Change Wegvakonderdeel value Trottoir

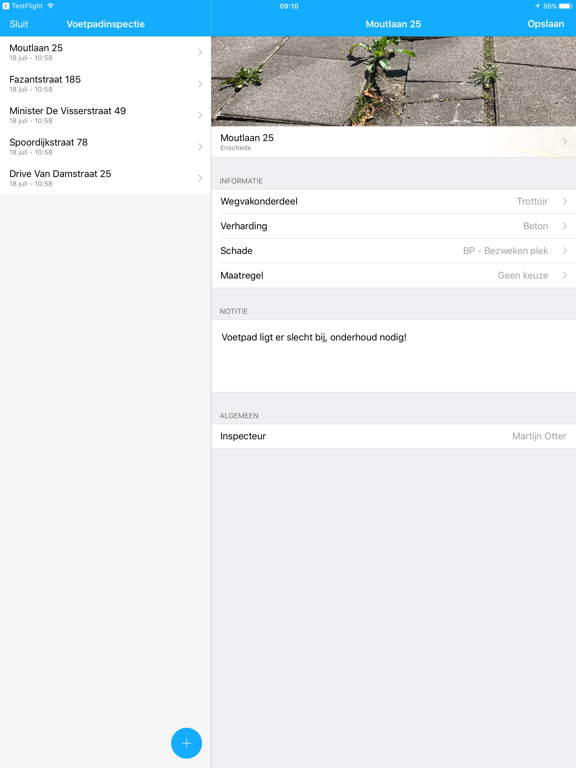[394, 201]
